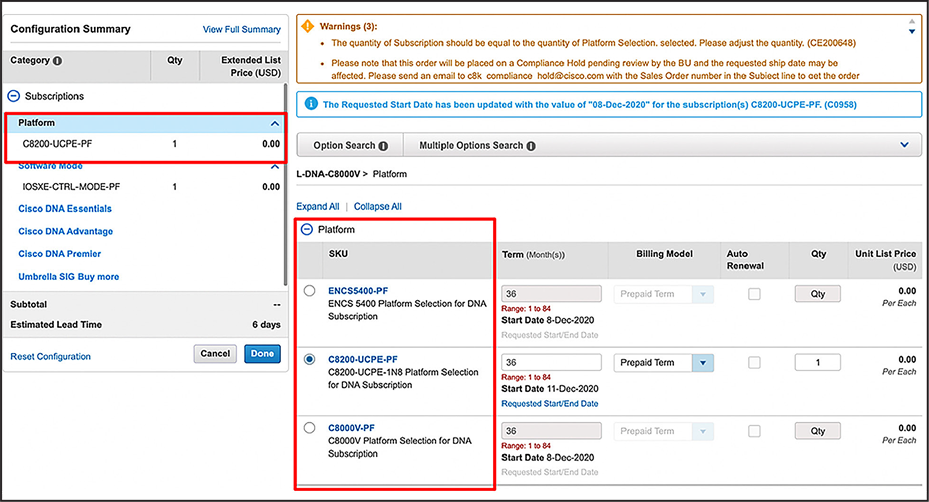Select the ENCS5400-PF radio button

click(309, 291)
